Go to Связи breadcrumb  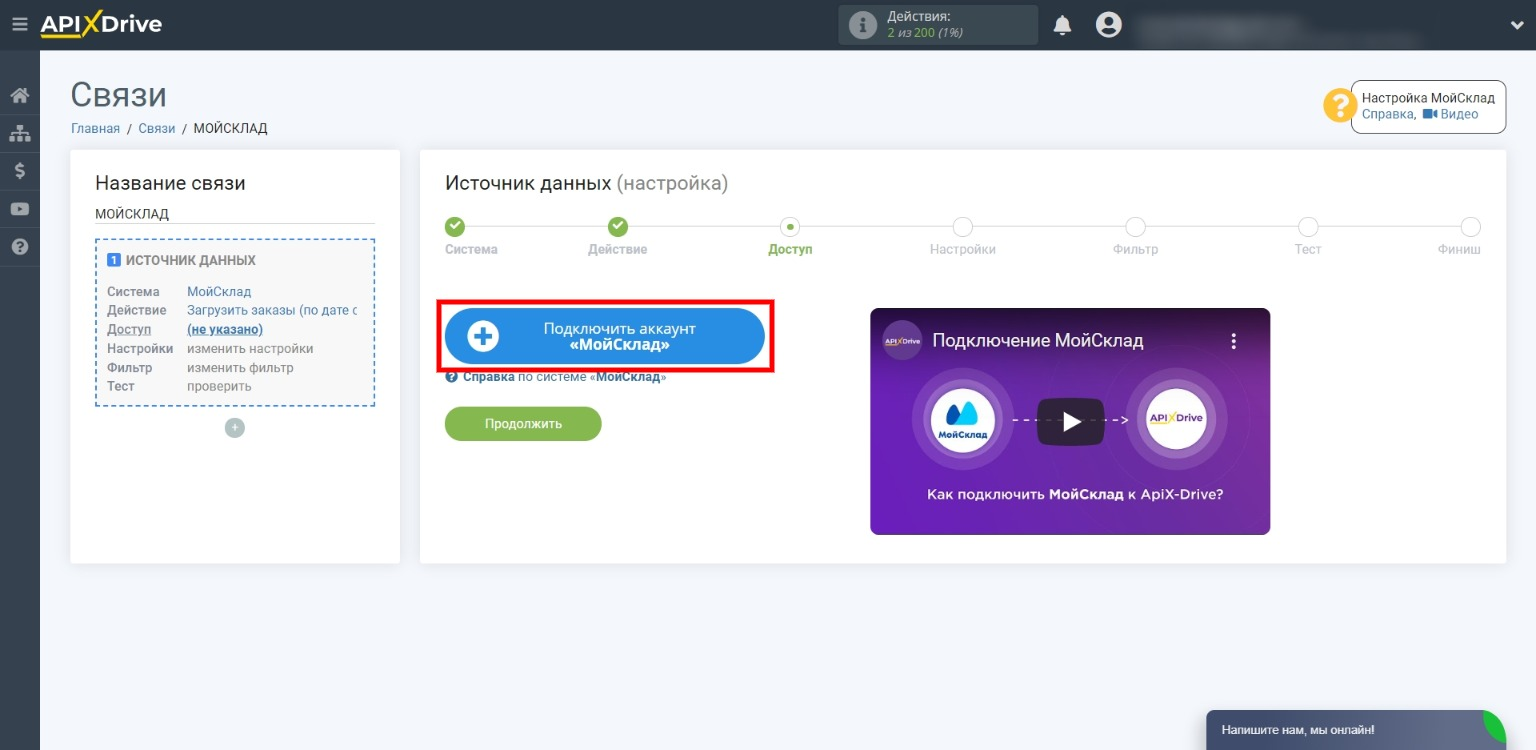[x=157, y=128]
